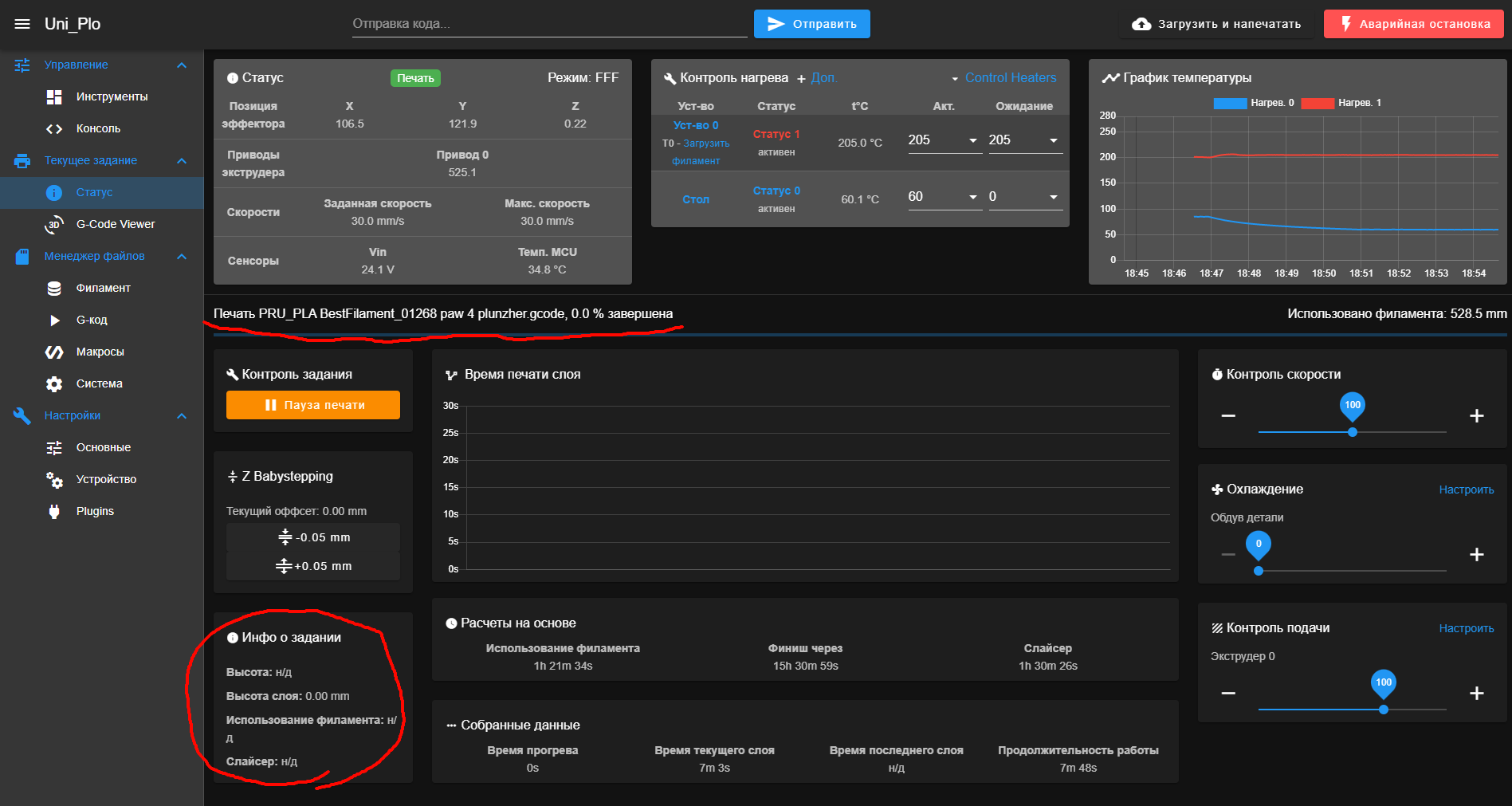Click the Управление sliders section icon
The width and height of the screenshot is (1512, 806).
(x=22, y=65)
